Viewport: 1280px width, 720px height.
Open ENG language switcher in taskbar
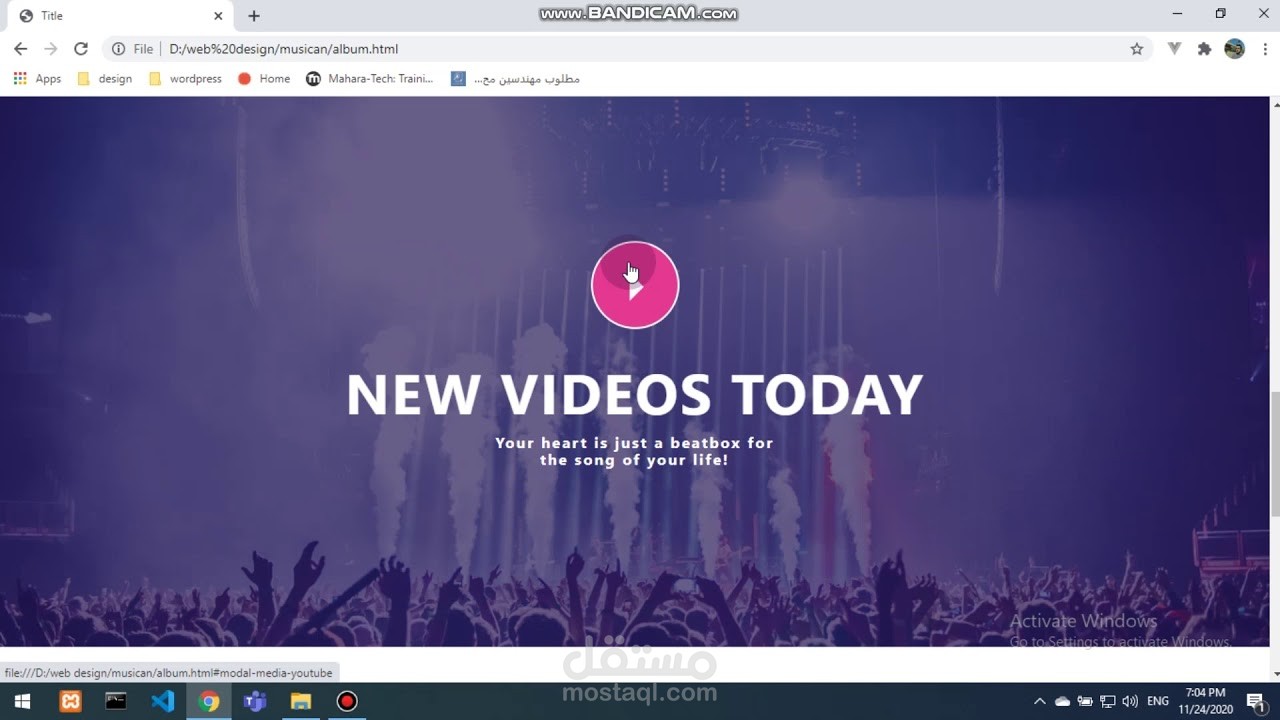tap(1157, 701)
